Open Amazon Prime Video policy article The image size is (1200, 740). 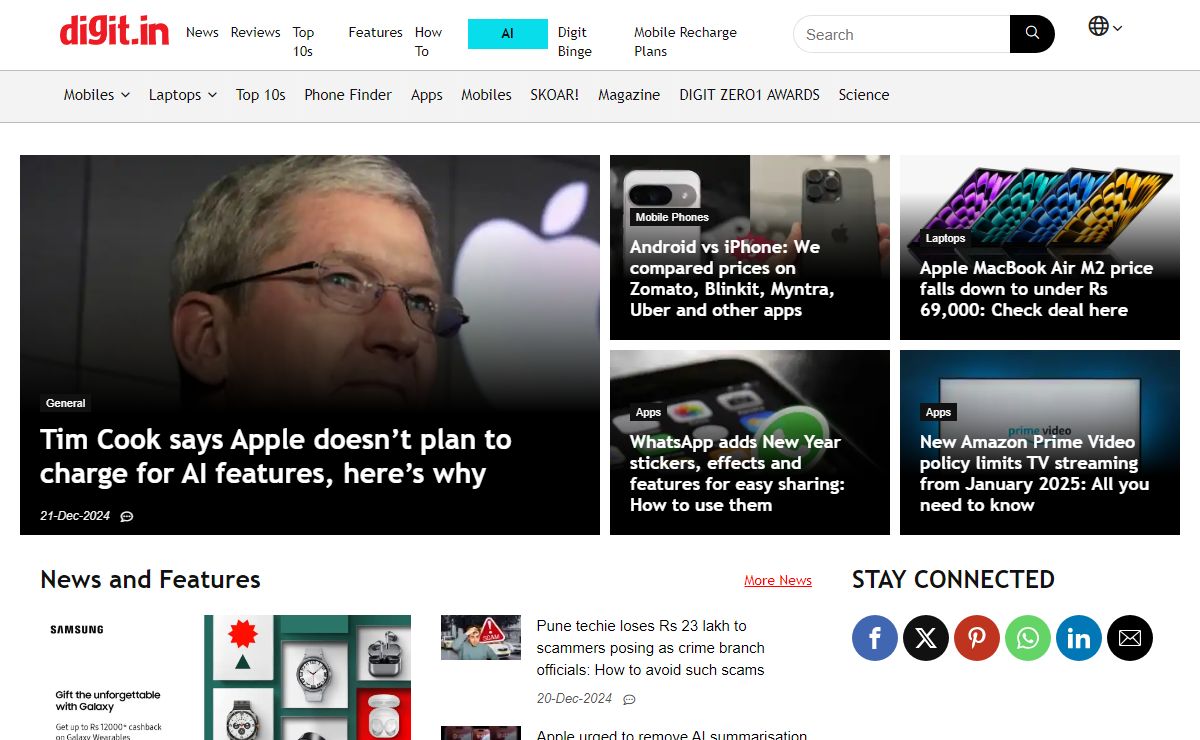[x=1035, y=474]
